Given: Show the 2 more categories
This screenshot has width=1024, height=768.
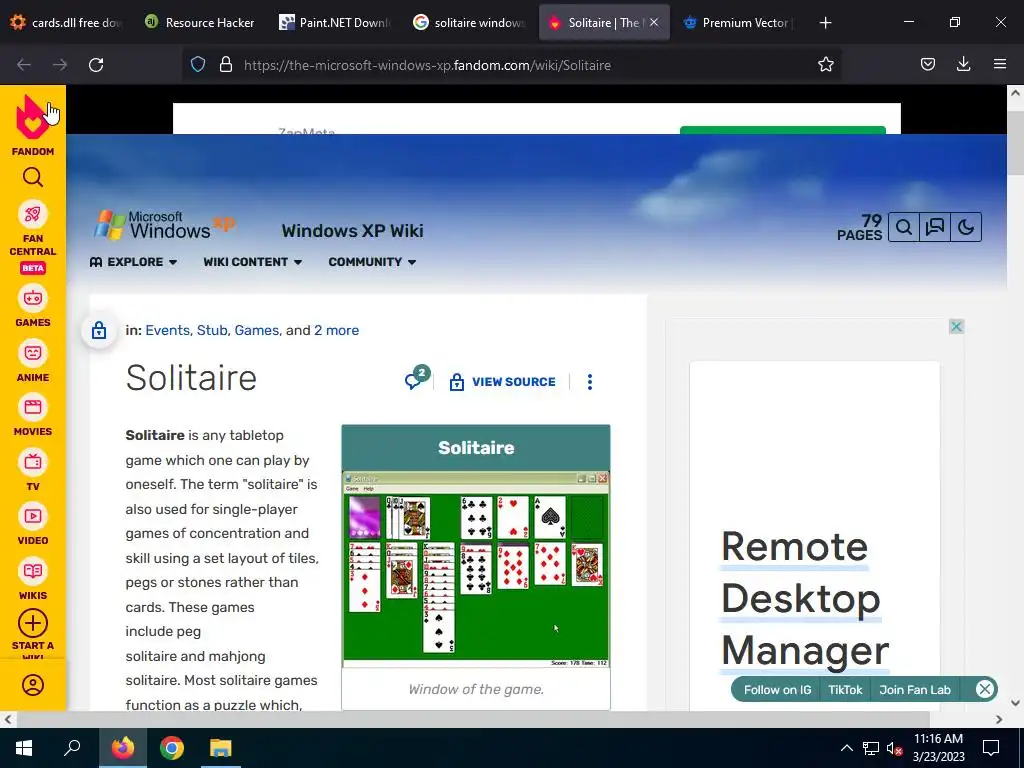Looking at the screenshot, I should point(336,330).
